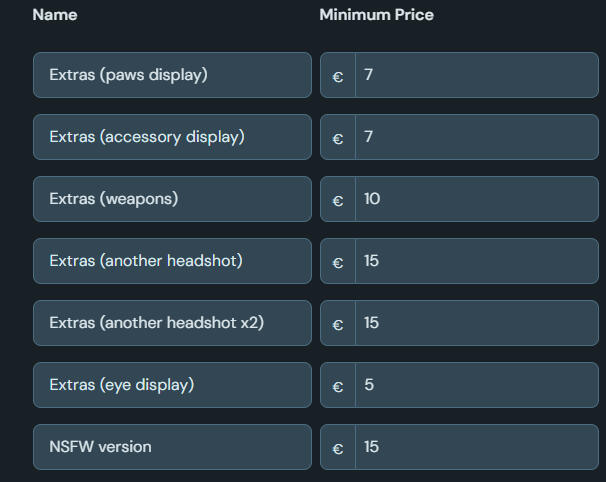The height and width of the screenshot is (482, 606).
Task: Click the 'Extras (paws display)' name field
Action: (172, 75)
